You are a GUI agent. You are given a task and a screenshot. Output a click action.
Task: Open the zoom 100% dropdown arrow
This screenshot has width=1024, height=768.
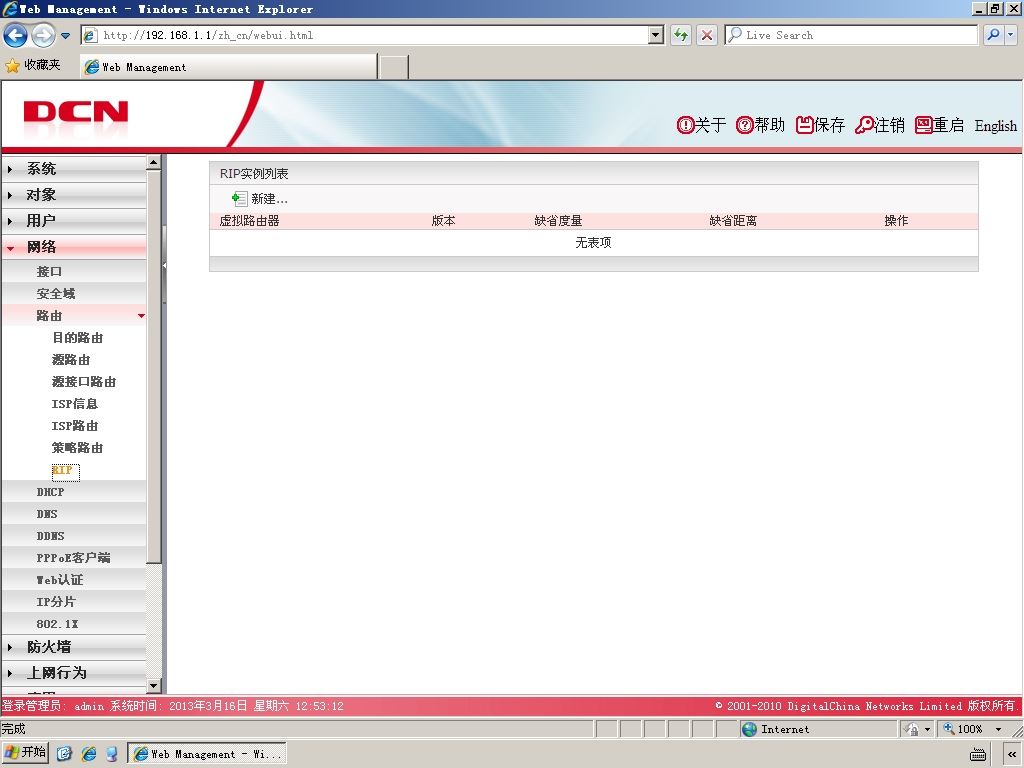998,729
